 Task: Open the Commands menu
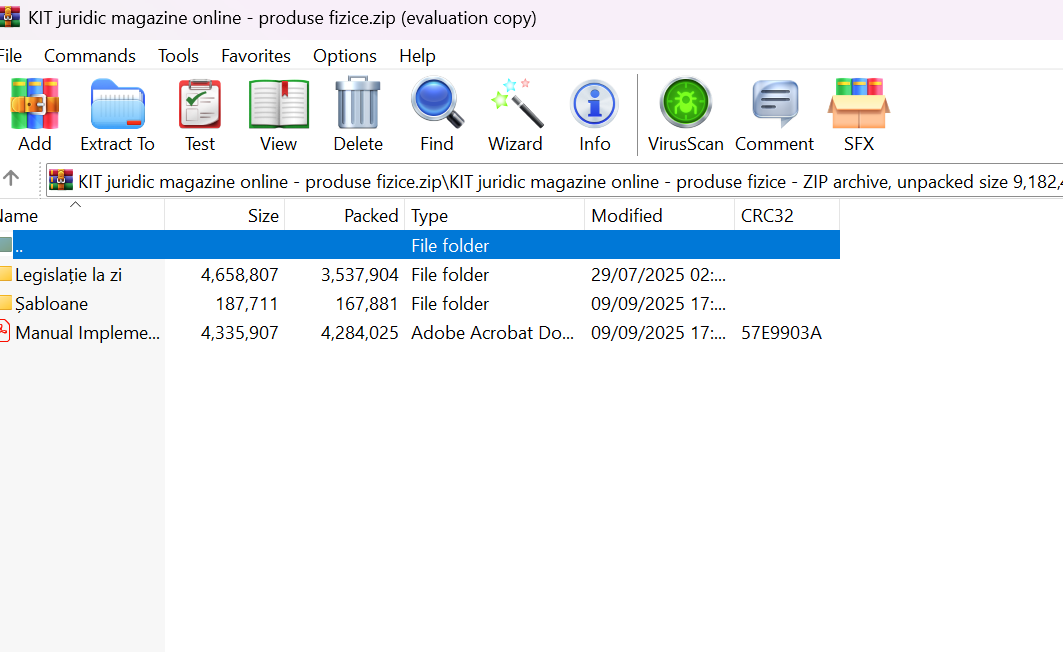[89, 56]
